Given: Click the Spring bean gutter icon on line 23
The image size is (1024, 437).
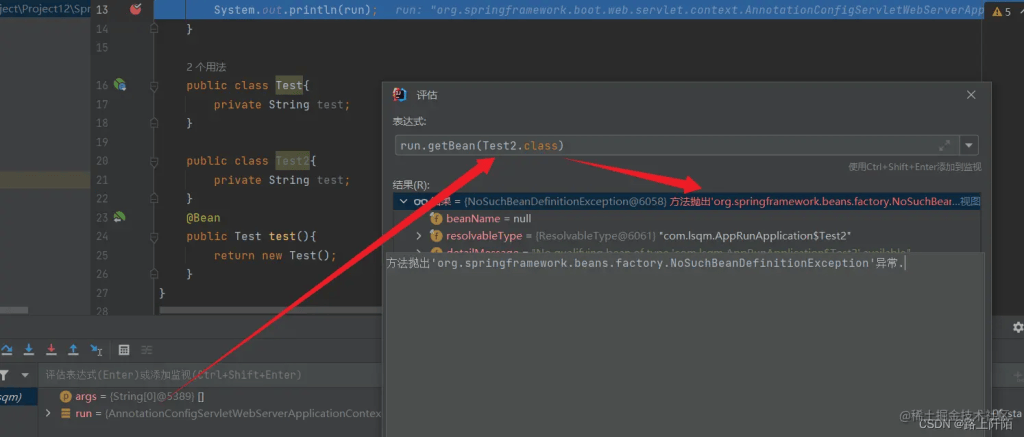Looking at the screenshot, I should pos(120,217).
